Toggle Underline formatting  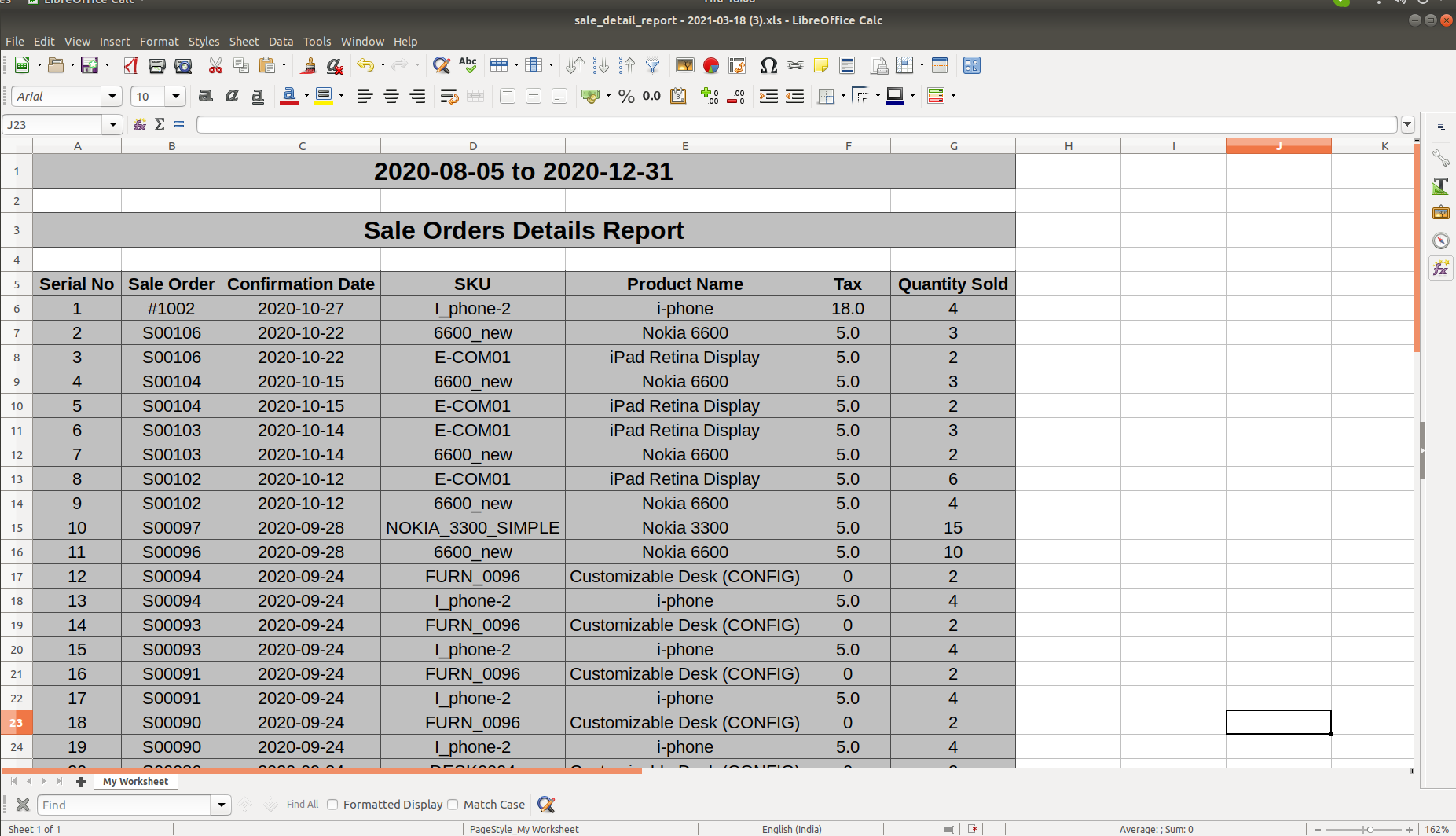(x=258, y=97)
